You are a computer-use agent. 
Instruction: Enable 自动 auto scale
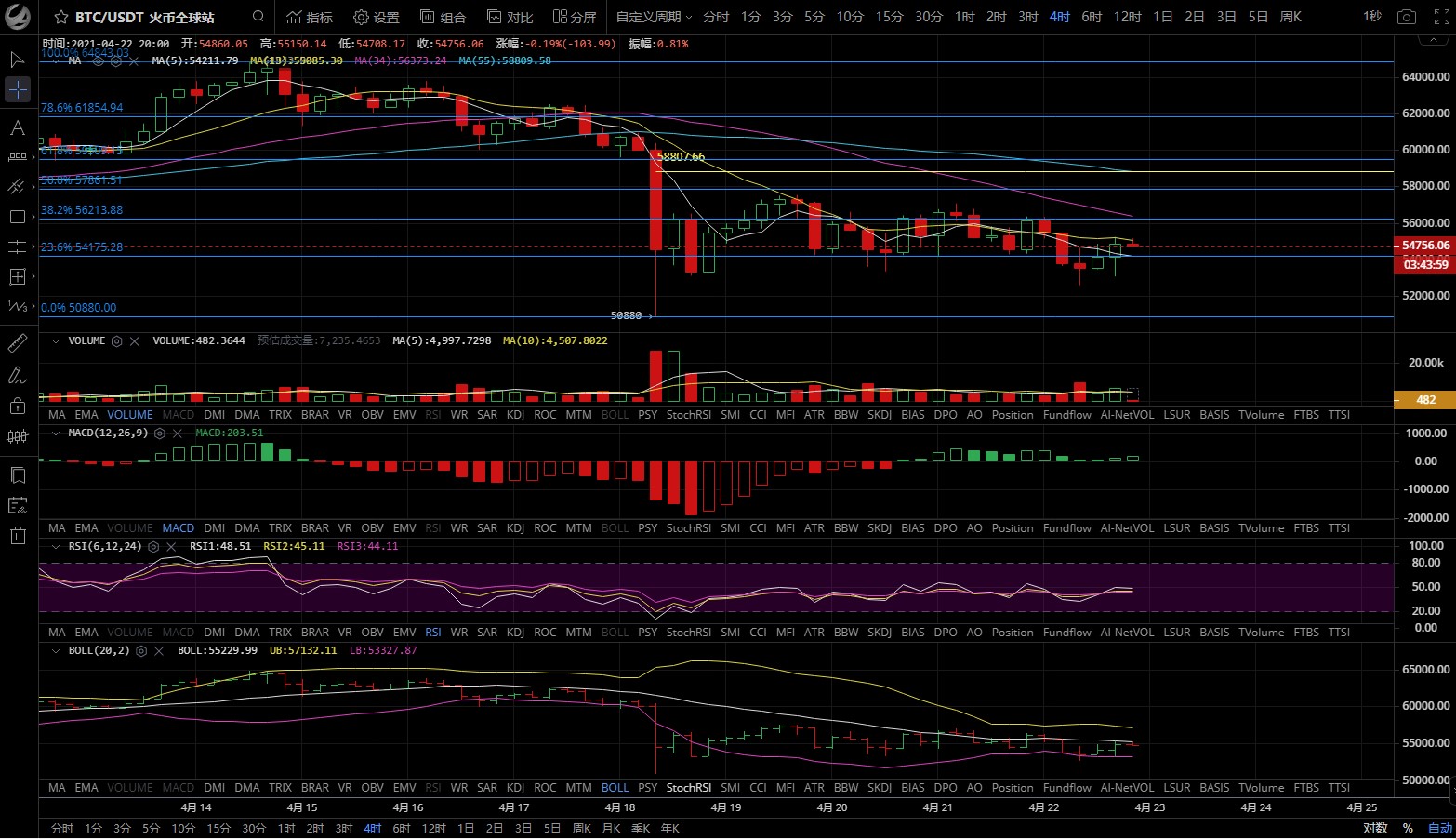pos(1439,828)
